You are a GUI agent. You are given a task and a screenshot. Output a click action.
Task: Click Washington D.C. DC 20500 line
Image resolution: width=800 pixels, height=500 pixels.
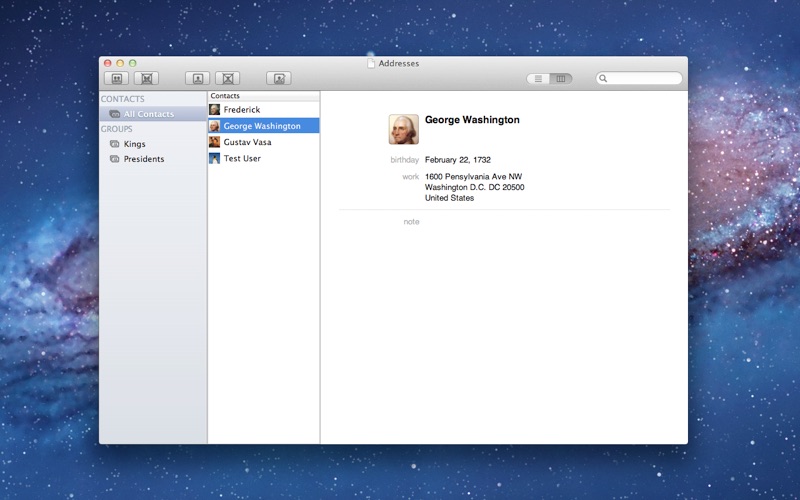tap(474, 187)
